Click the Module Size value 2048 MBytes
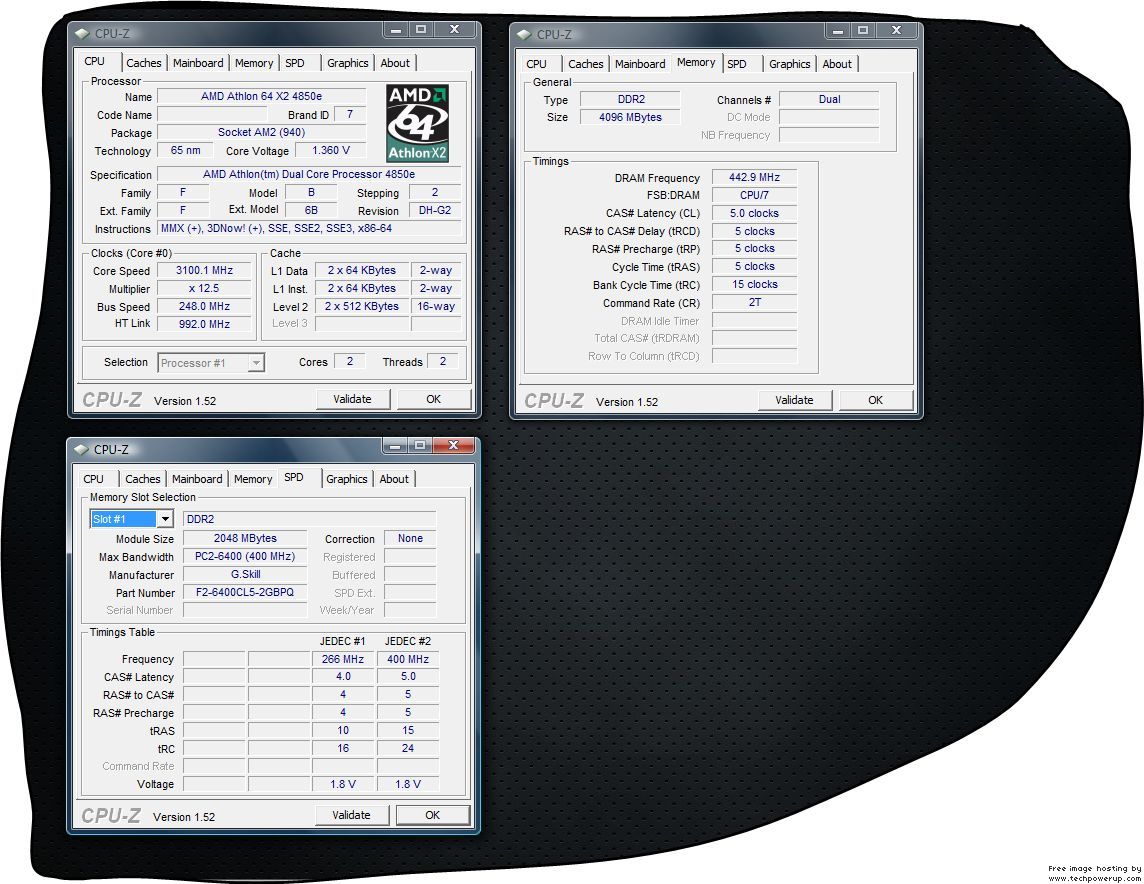Image resolution: width=1144 pixels, height=884 pixels. [245, 538]
